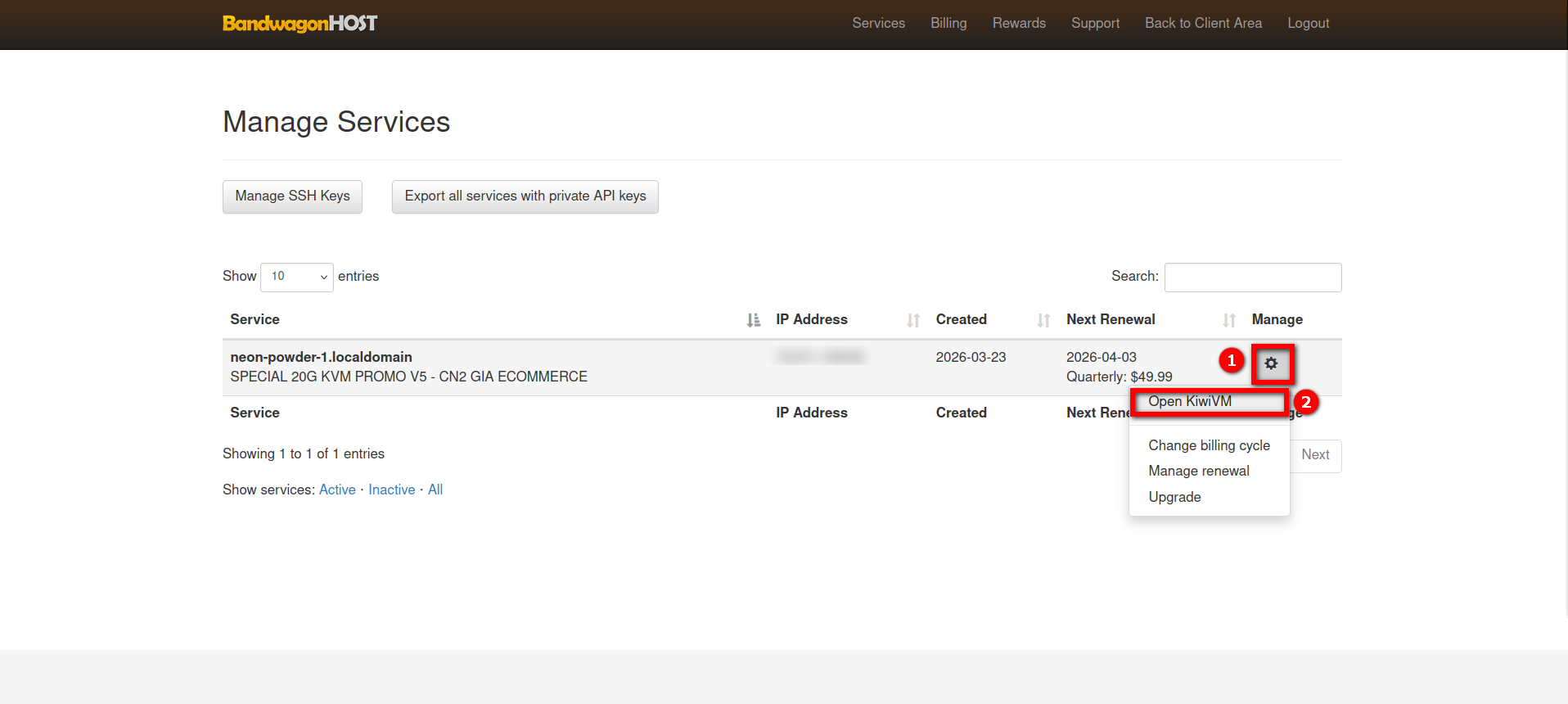Expand the entries-per-page dropdown
The image size is (1568, 704).
point(296,277)
